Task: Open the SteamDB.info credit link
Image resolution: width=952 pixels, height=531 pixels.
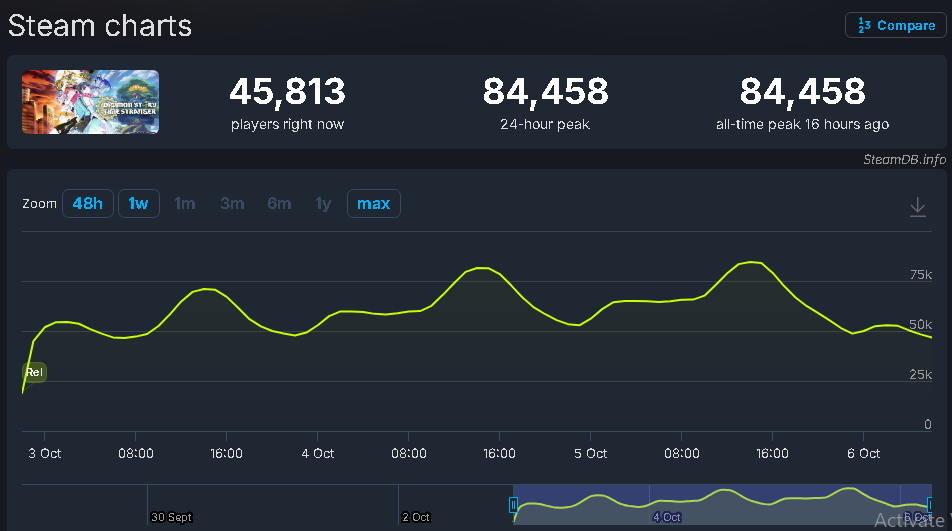Action: pyautogui.click(x=904, y=159)
